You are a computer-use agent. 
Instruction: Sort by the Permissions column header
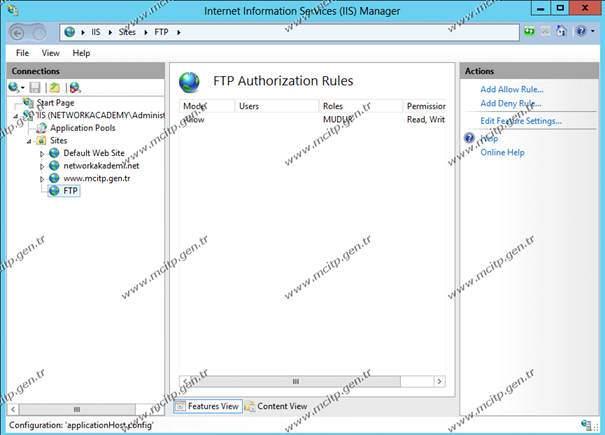pos(424,106)
